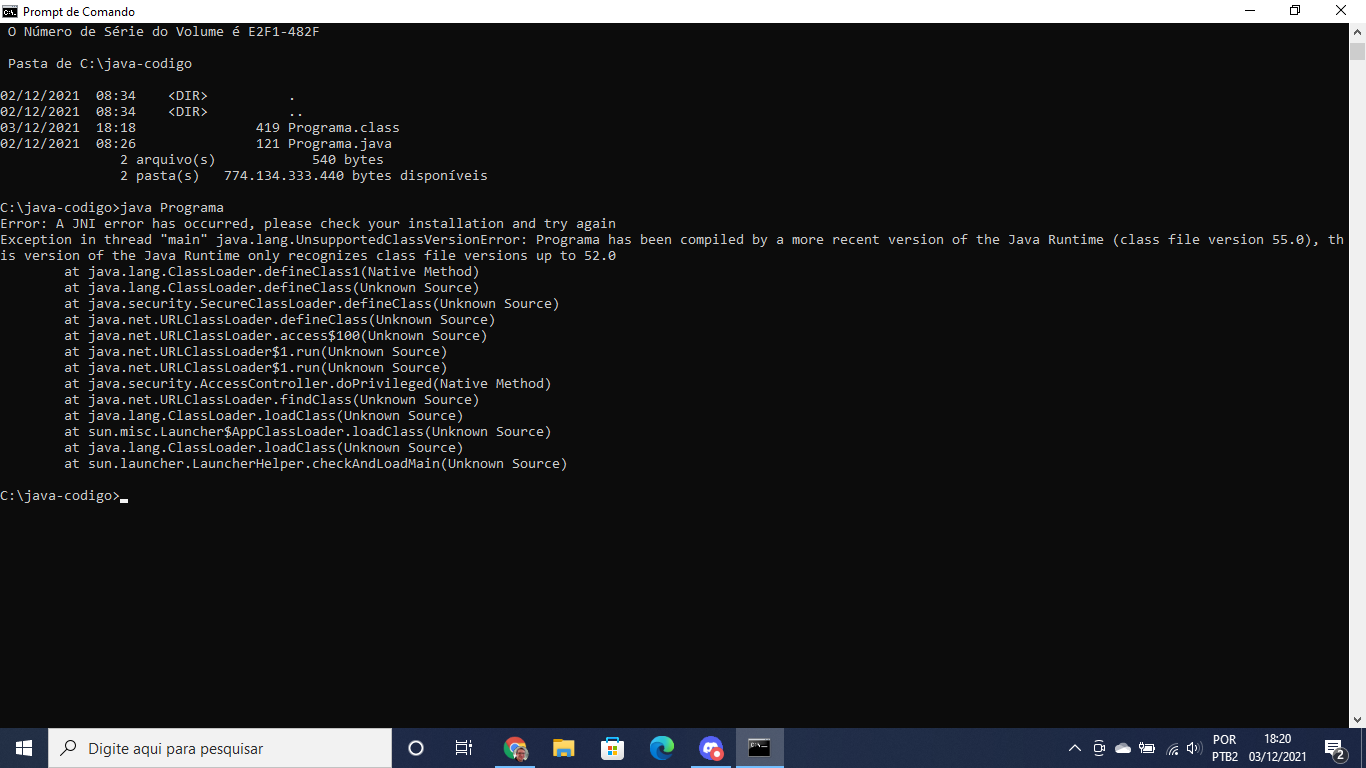The width and height of the screenshot is (1366, 768).
Task: Click the 'Error: A JNI error has occurred' line
Action: 308,224
